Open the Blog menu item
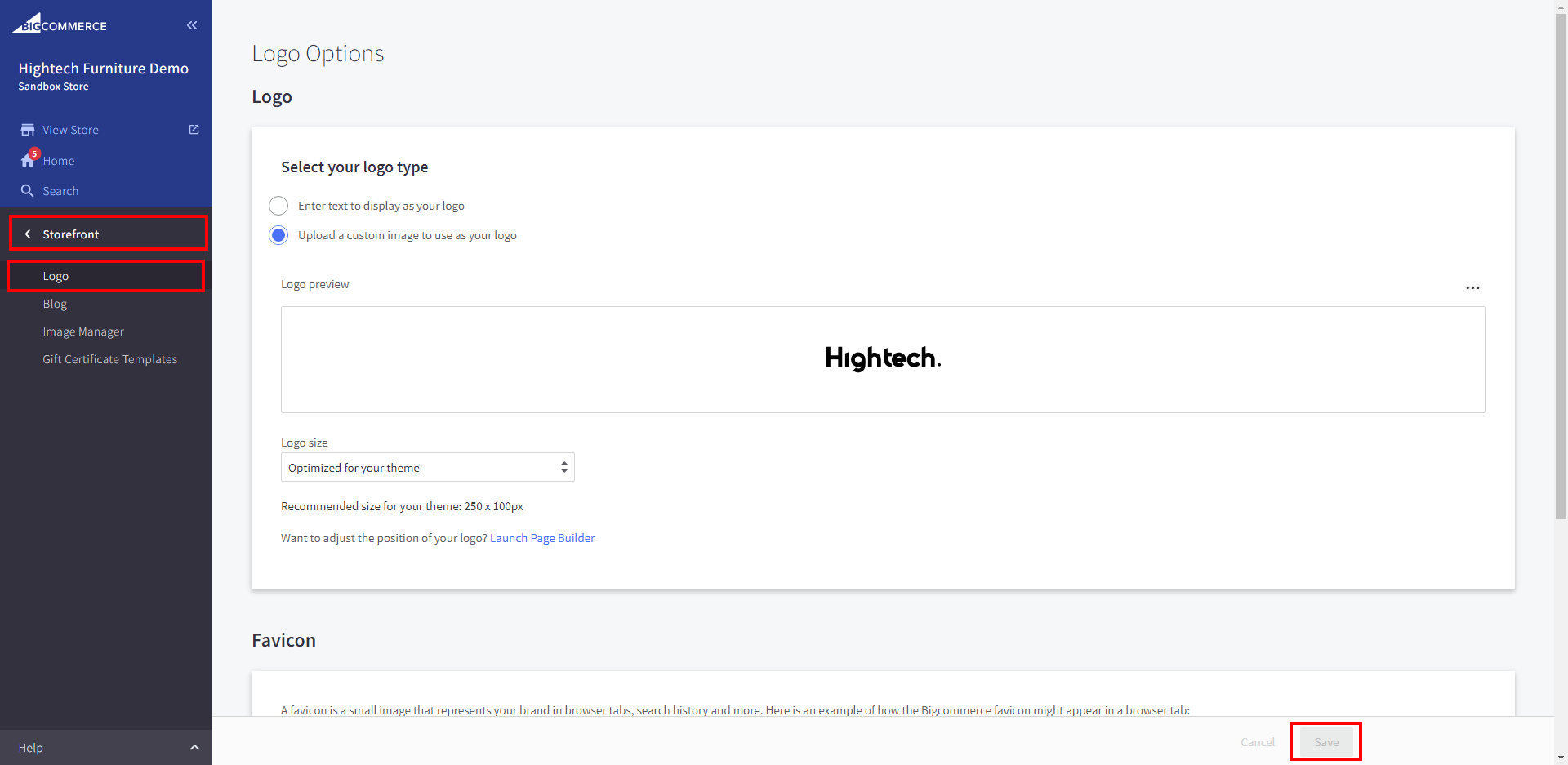 [x=55, y=304]
